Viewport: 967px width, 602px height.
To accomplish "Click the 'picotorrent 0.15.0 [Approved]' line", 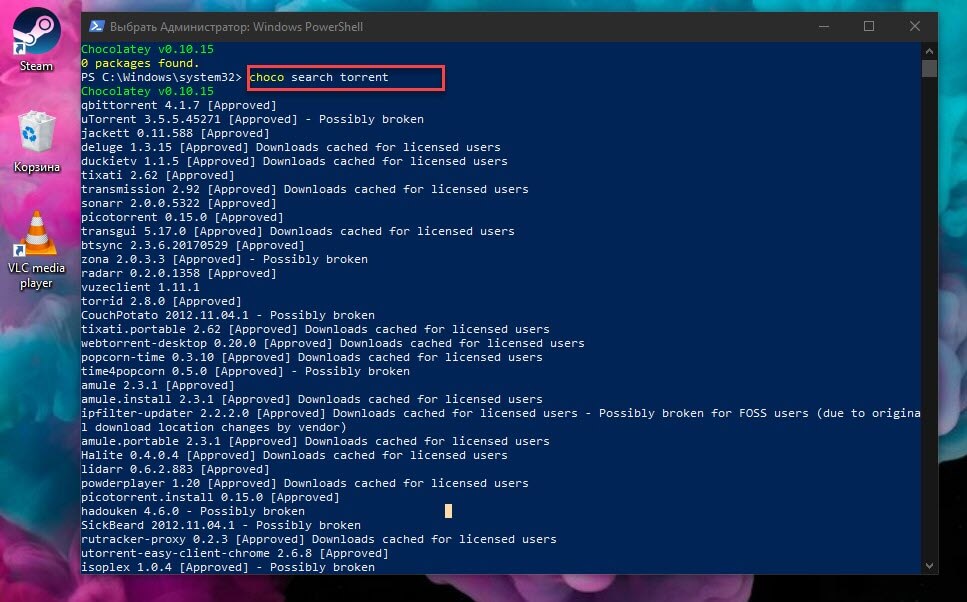I will tap(182, 217).
